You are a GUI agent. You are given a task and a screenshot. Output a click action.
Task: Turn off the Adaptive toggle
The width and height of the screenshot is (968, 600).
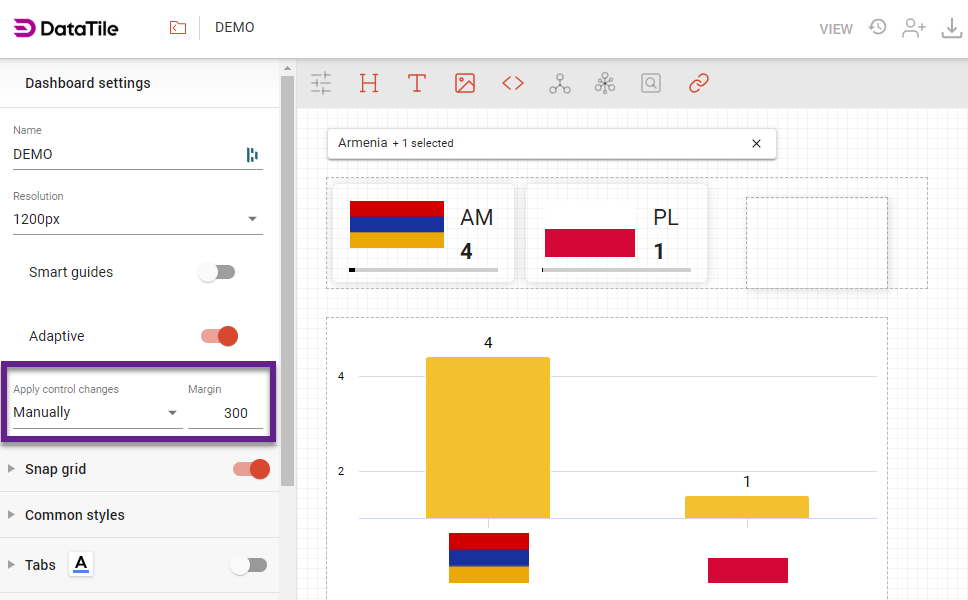[220, 336]
